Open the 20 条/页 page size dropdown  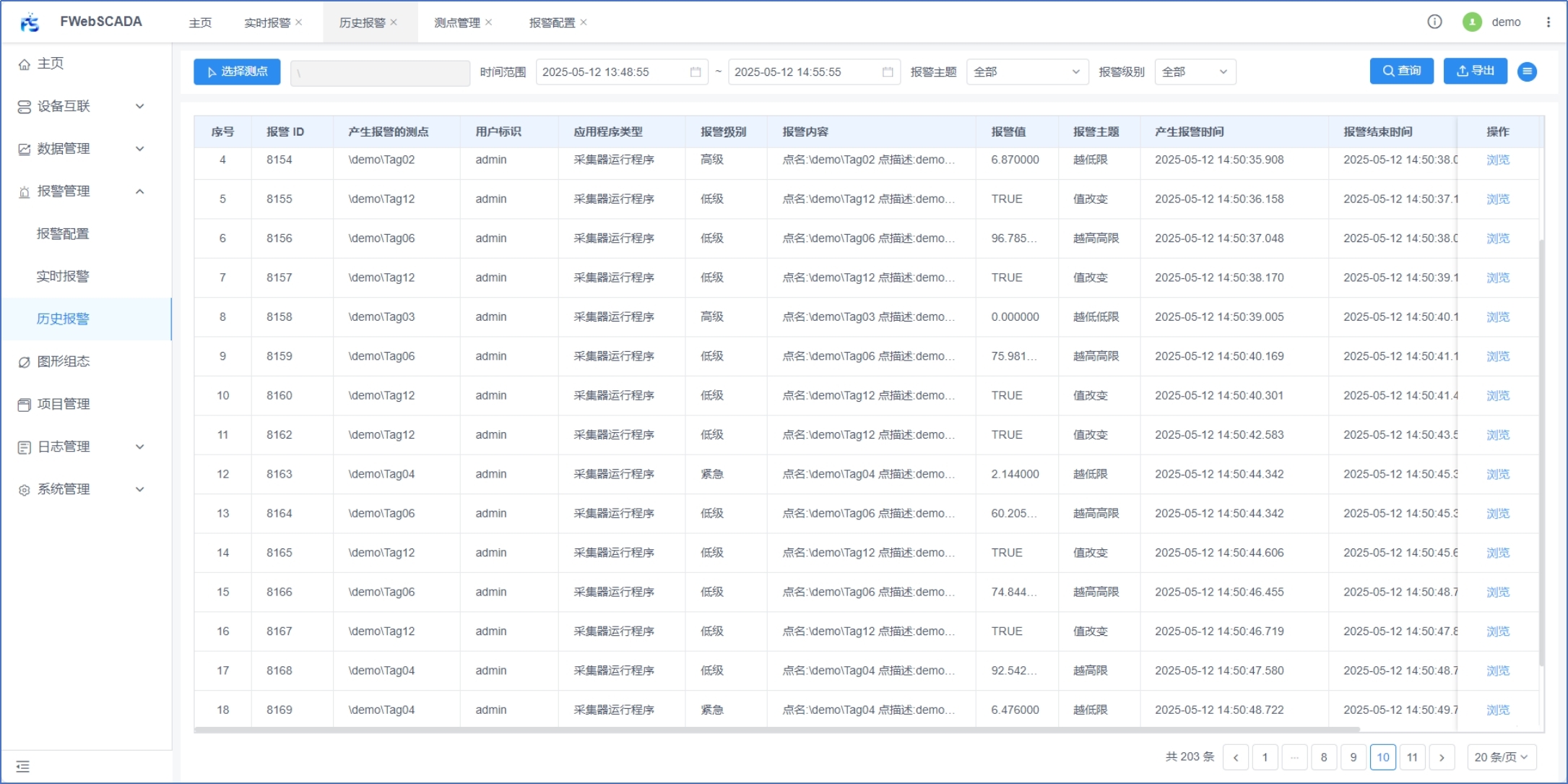(1501, 757)
